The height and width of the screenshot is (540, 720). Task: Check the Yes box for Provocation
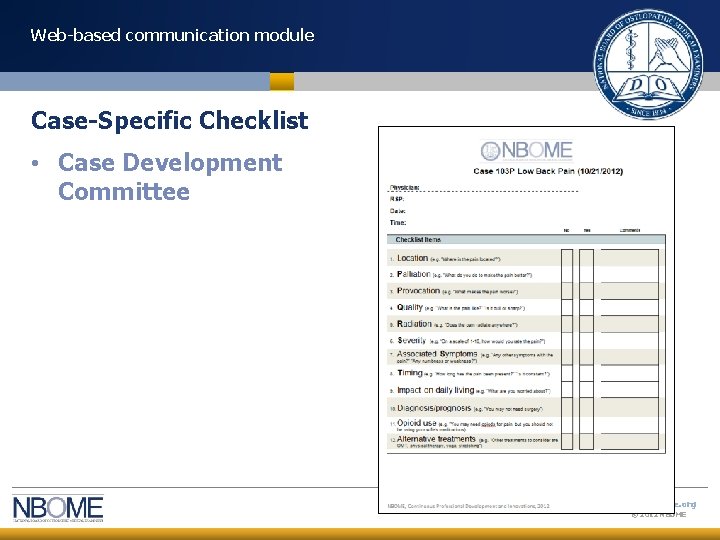point(586,291)
